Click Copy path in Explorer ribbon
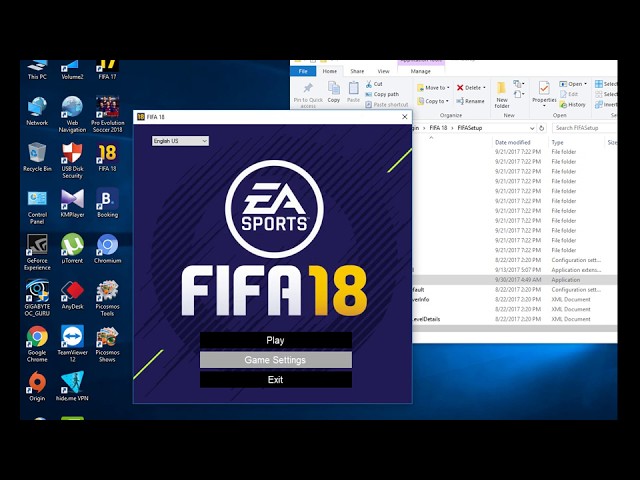 pyautogui.click(x=382, y=94)
